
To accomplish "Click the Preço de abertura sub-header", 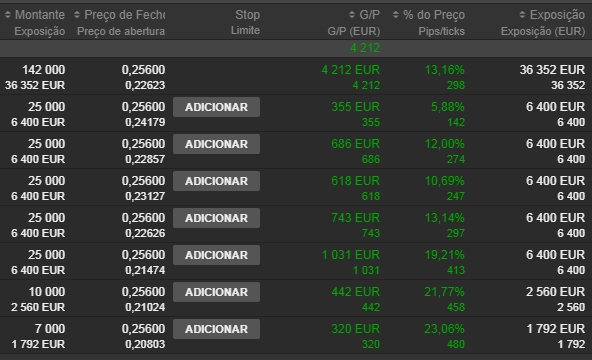I will 121,31.
